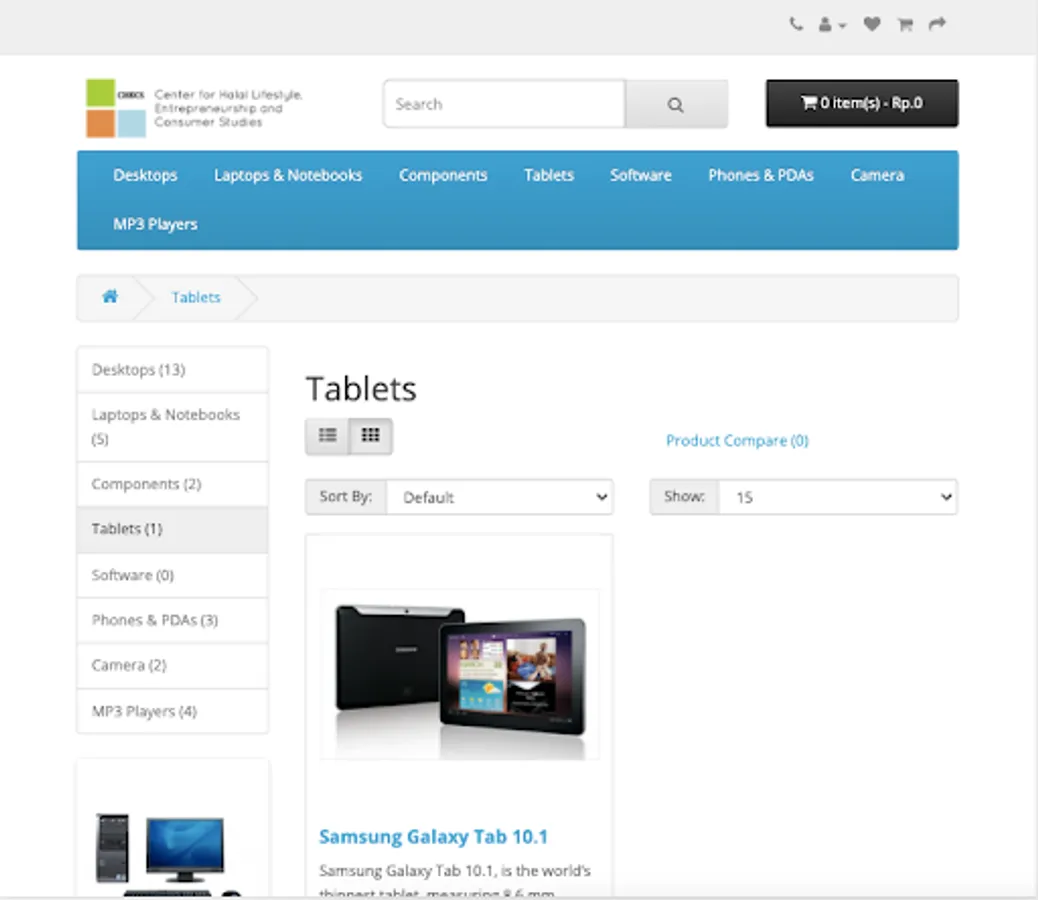Click the Tablets breadcrumb link
This screenshot has width=1038, height=900.
click(x=196, y=298)
